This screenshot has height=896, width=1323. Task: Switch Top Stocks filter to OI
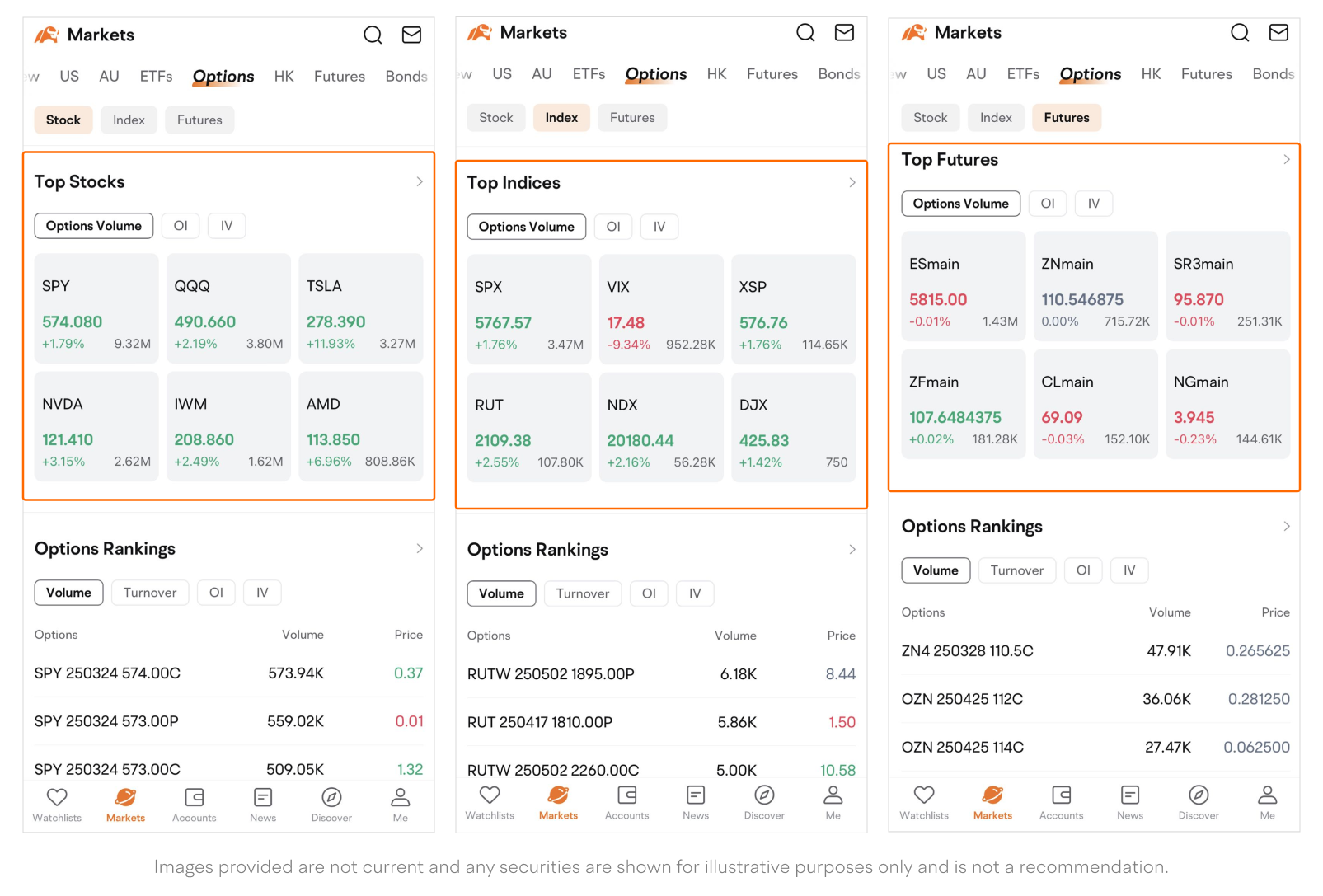181,226
